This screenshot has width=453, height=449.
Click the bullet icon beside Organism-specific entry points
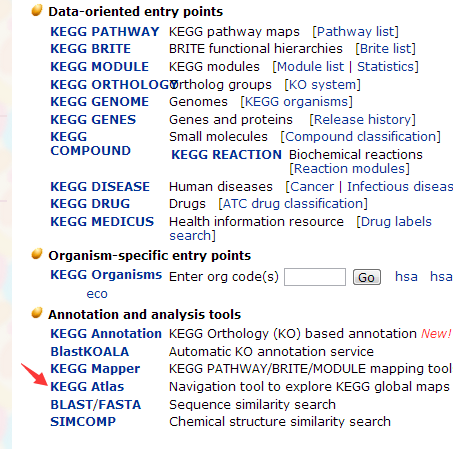click(37, 254)
